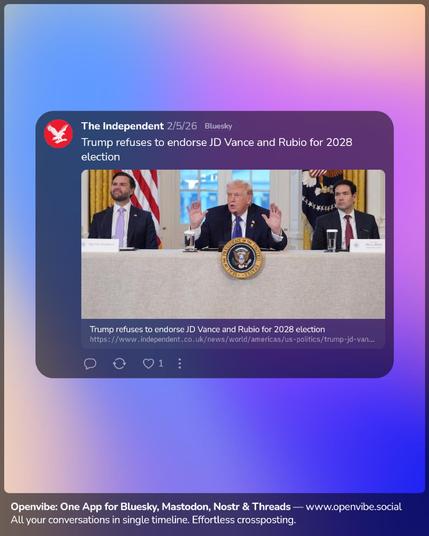Open the reply comment bubble icon
The image size is (429, 536).
click(90, 364)
